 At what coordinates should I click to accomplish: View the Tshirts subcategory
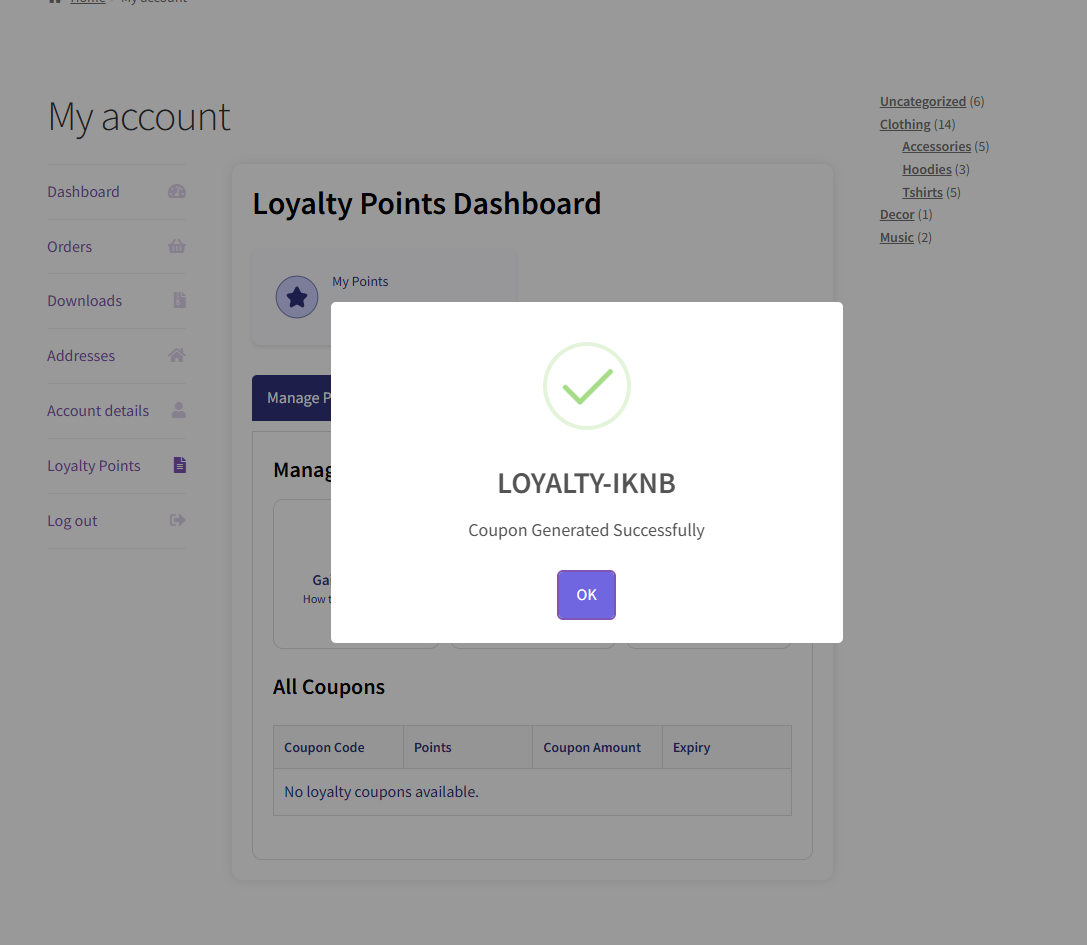click(x=922, y=193)
